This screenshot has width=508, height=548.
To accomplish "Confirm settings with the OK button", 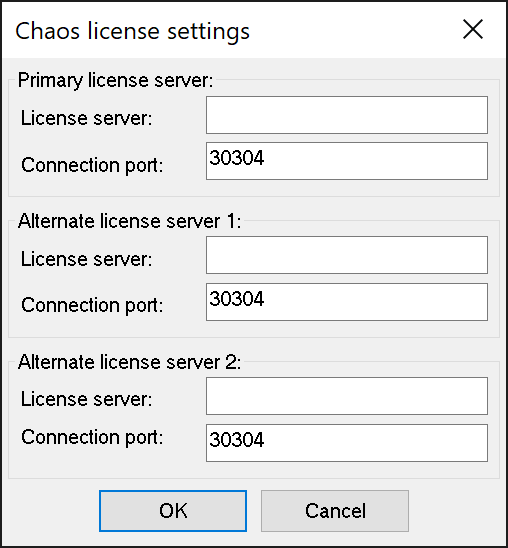I will click(x=173, y=511).
